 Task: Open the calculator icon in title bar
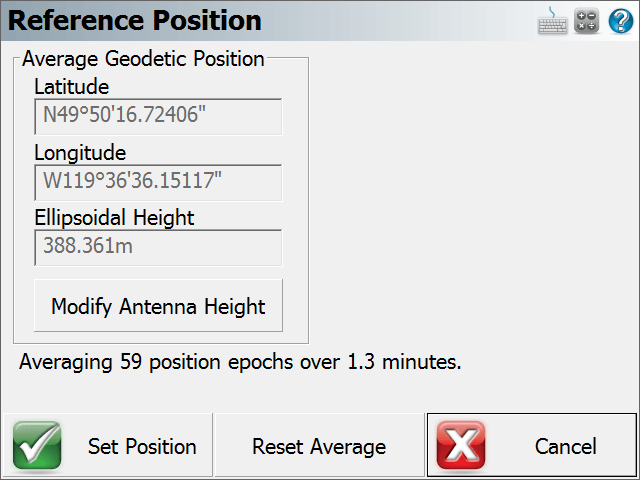tap(587, 21)
